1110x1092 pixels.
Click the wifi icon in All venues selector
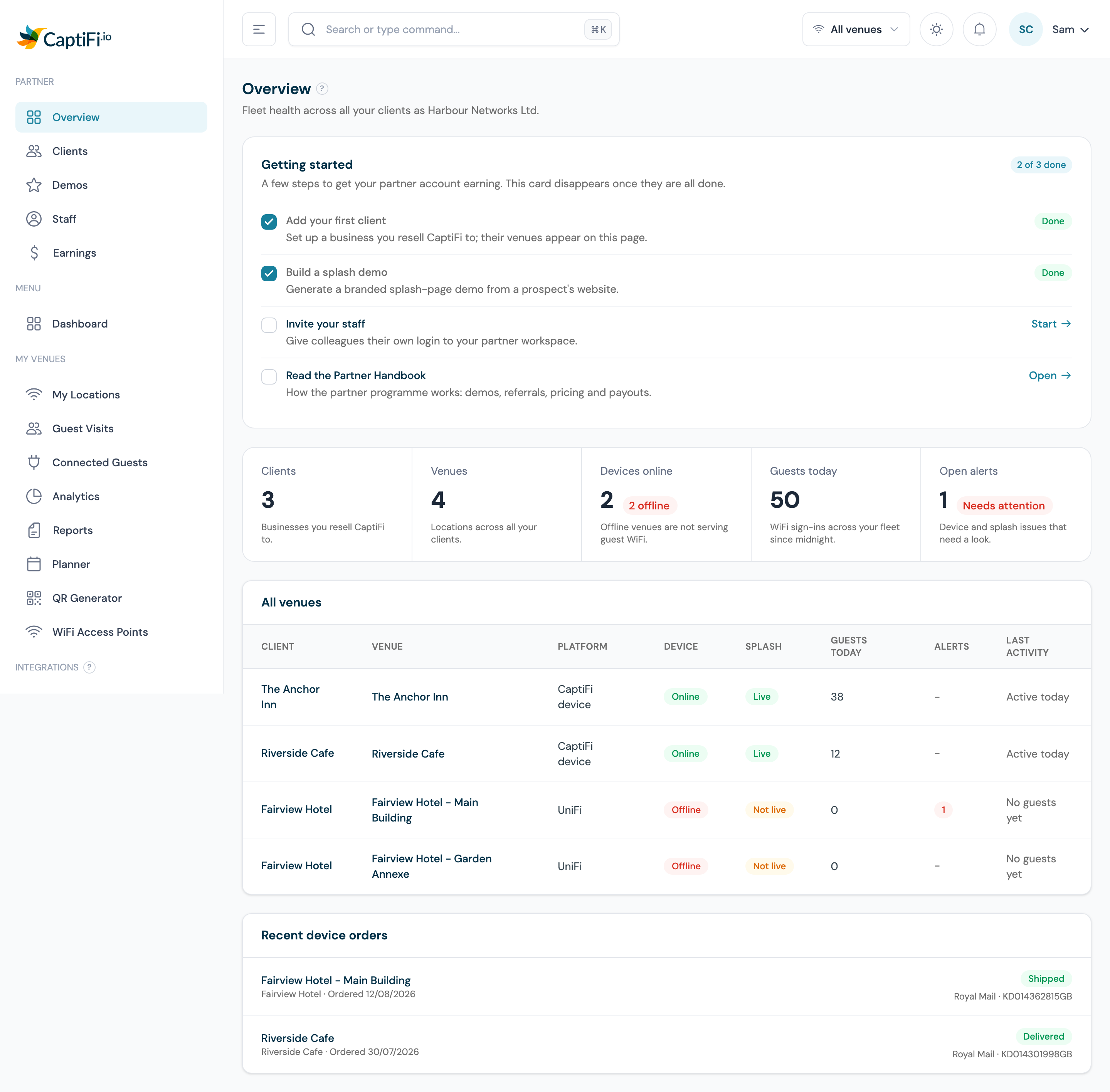819,29
